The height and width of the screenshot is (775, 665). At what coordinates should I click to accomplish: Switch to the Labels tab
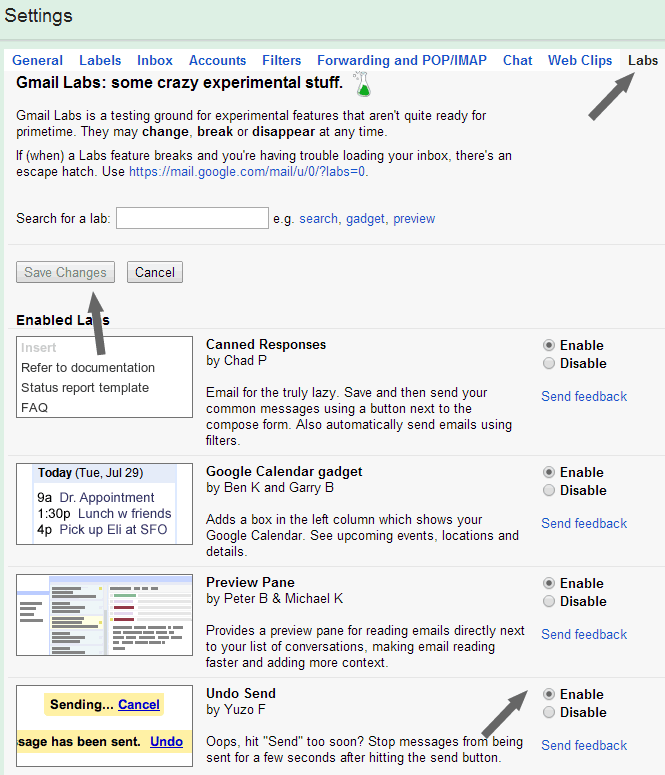pyautogui.click(x=100, y=60)
